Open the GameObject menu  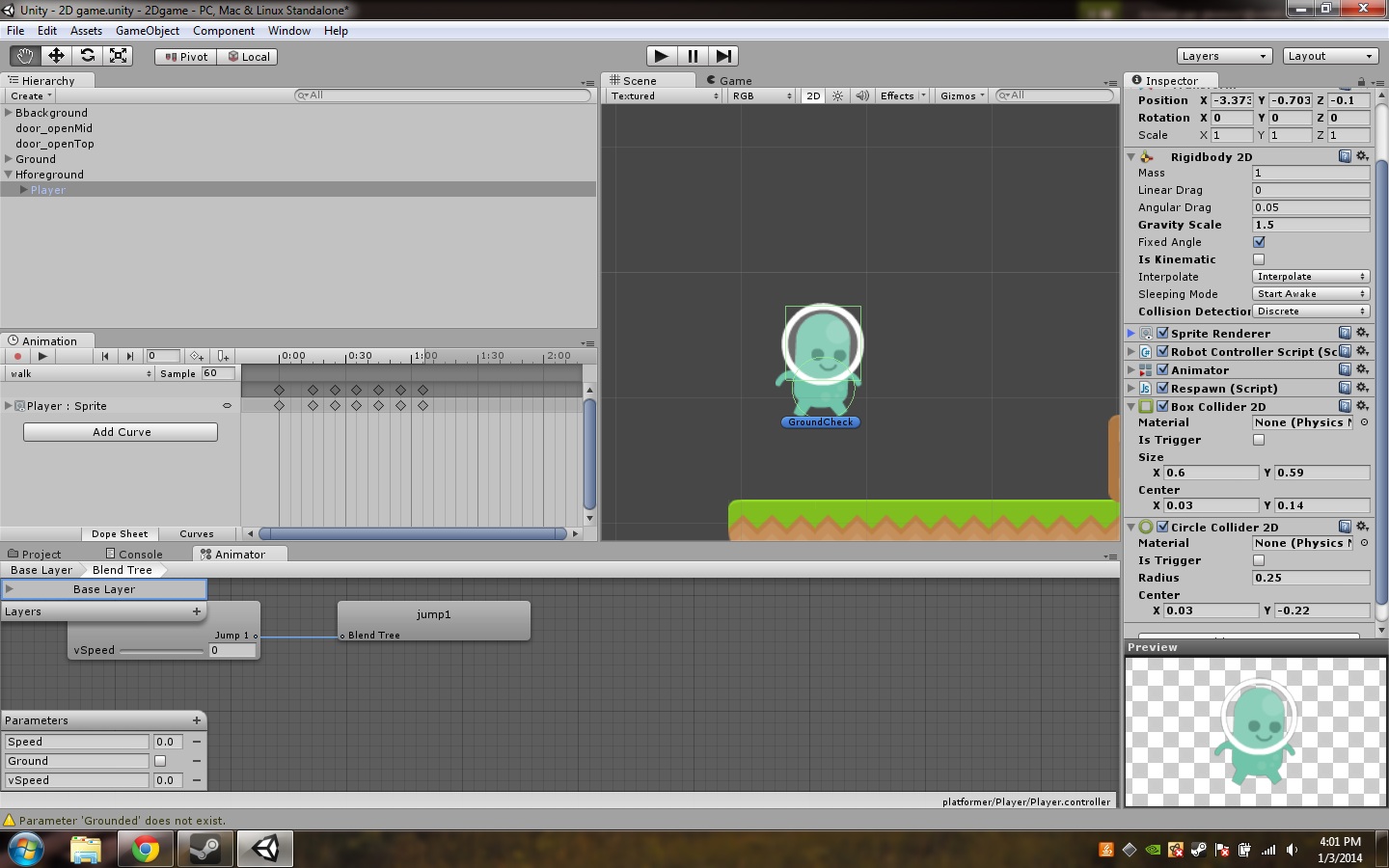pyautogui.click(x=148, y=31)
